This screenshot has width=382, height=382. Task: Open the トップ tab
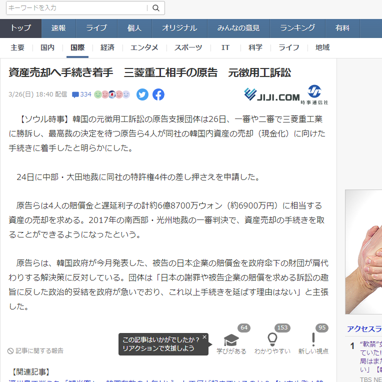21,28
